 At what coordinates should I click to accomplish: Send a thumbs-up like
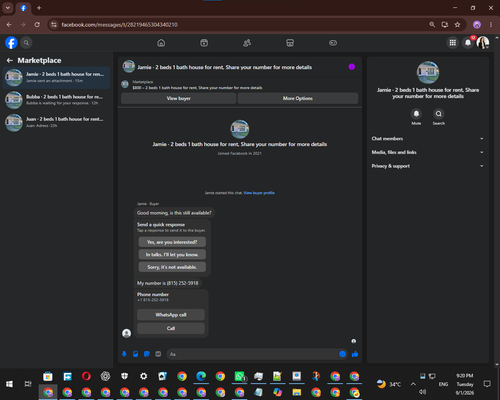pos(355,354)
